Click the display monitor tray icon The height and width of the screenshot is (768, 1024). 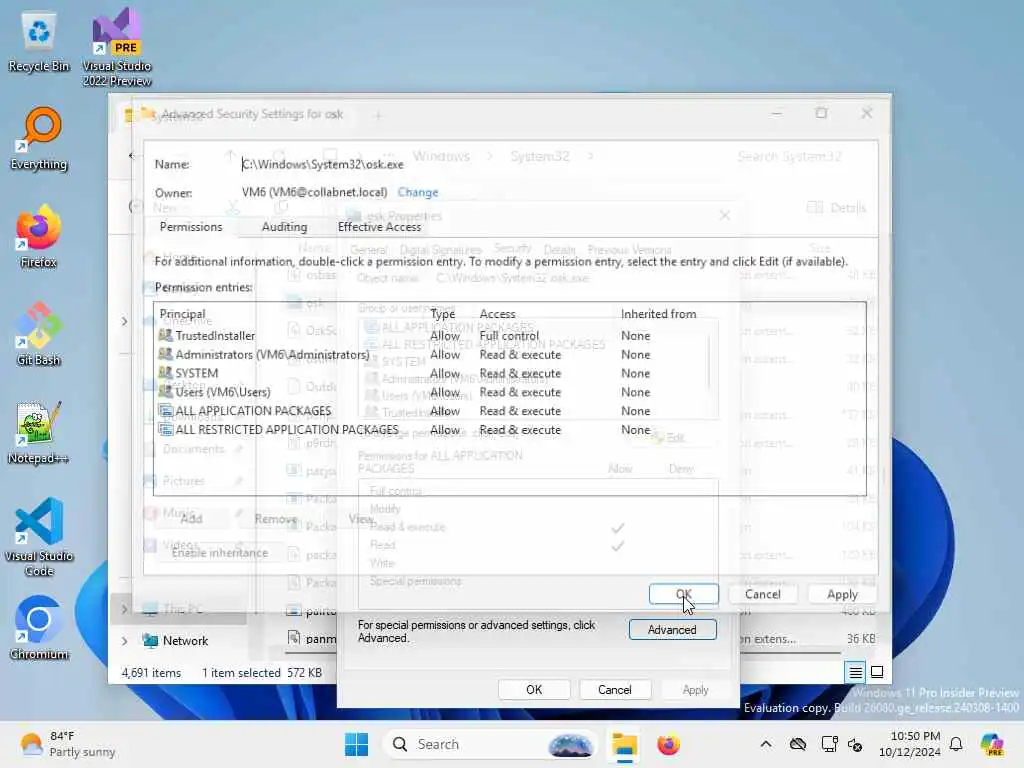(829, 744)
